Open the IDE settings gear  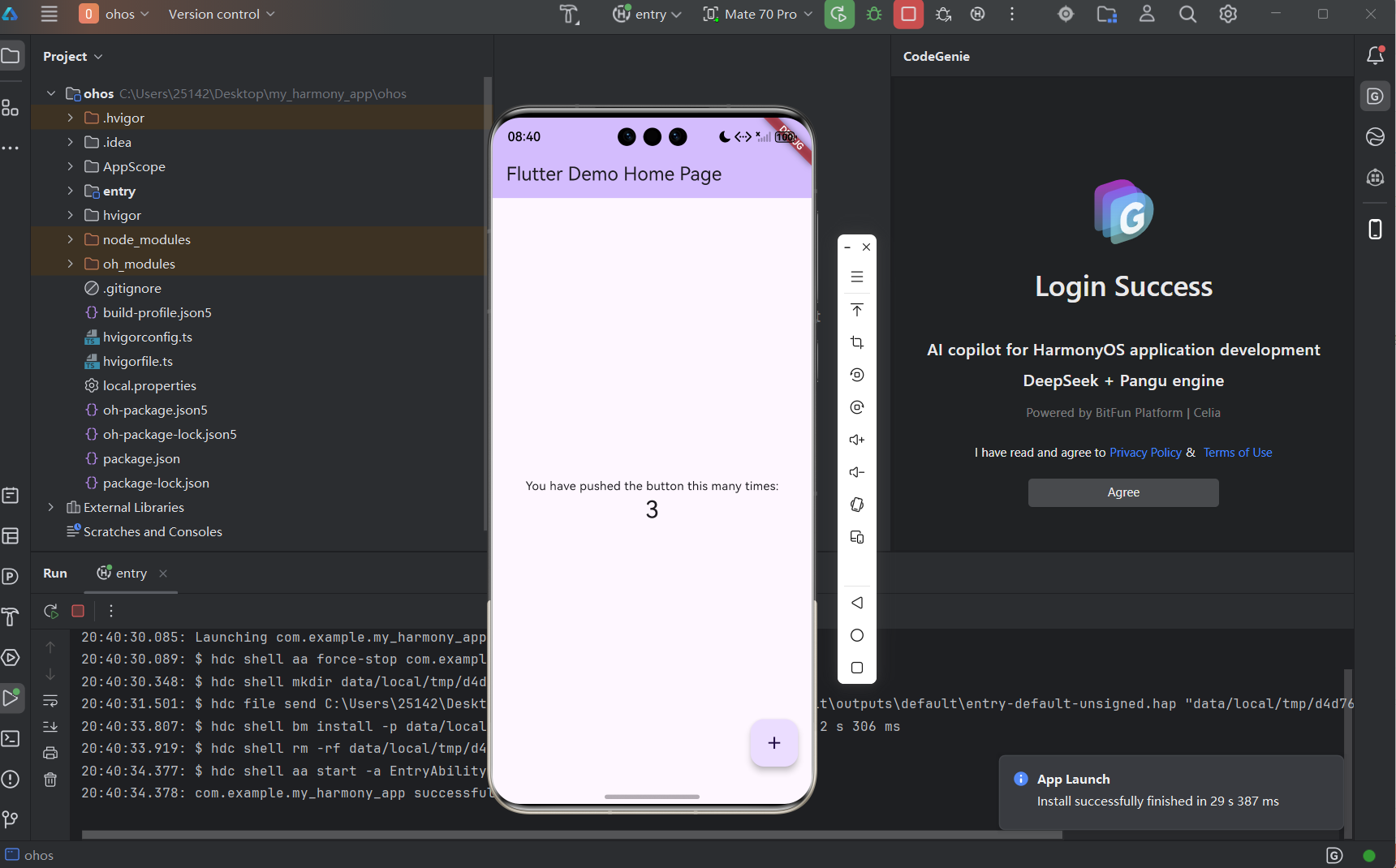pos(1228,14)
